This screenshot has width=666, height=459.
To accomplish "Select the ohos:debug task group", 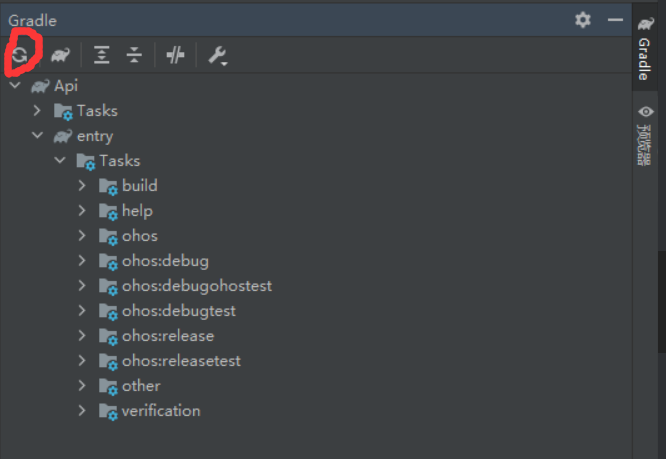I will click(164, 261).
